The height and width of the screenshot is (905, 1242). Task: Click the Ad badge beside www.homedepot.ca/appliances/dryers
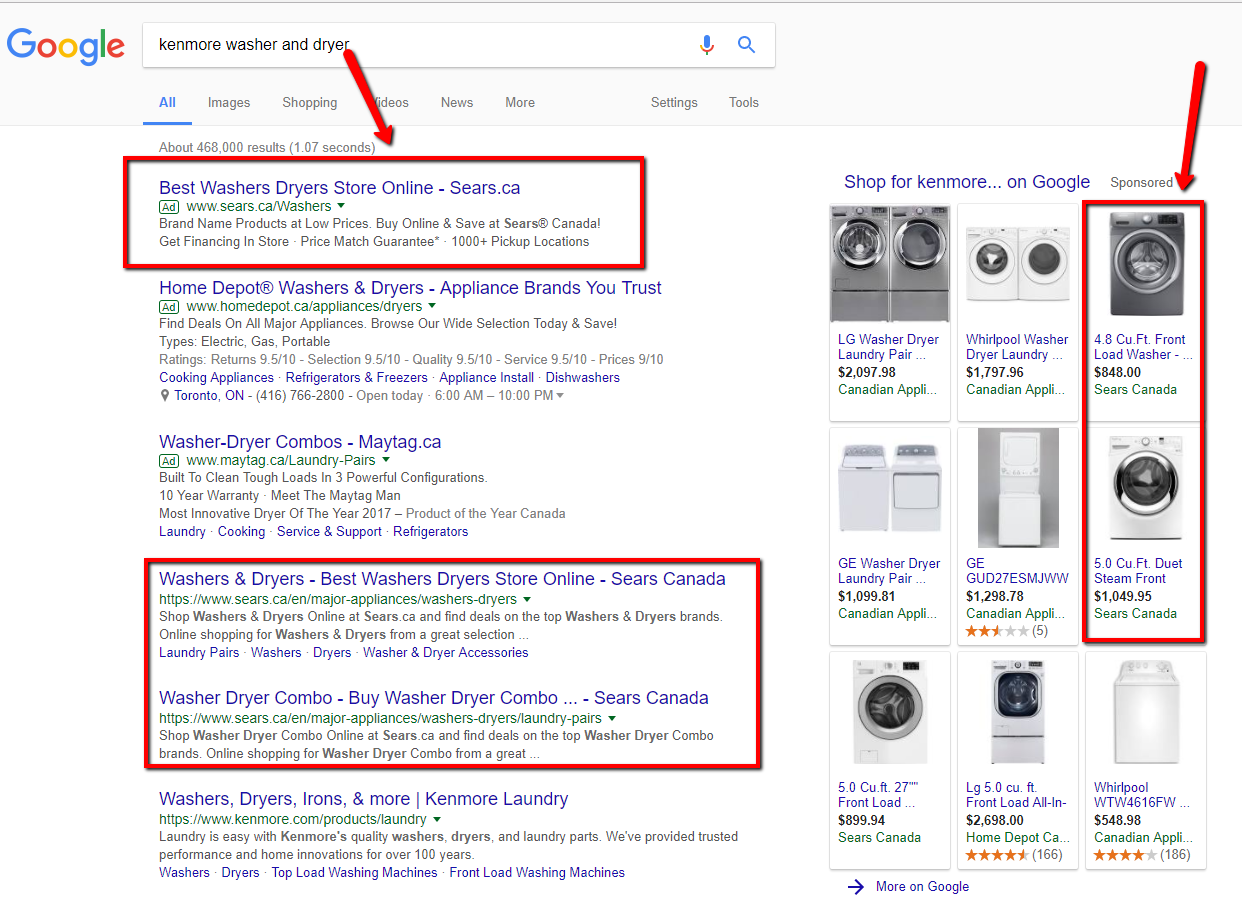(x=169, y=307)
